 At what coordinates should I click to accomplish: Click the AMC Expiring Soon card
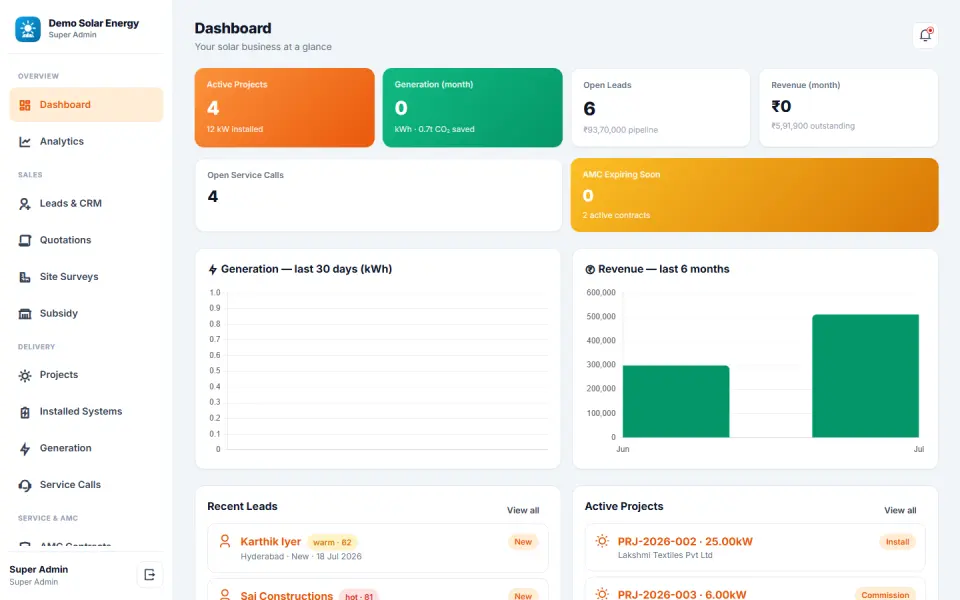pos(754,195)
